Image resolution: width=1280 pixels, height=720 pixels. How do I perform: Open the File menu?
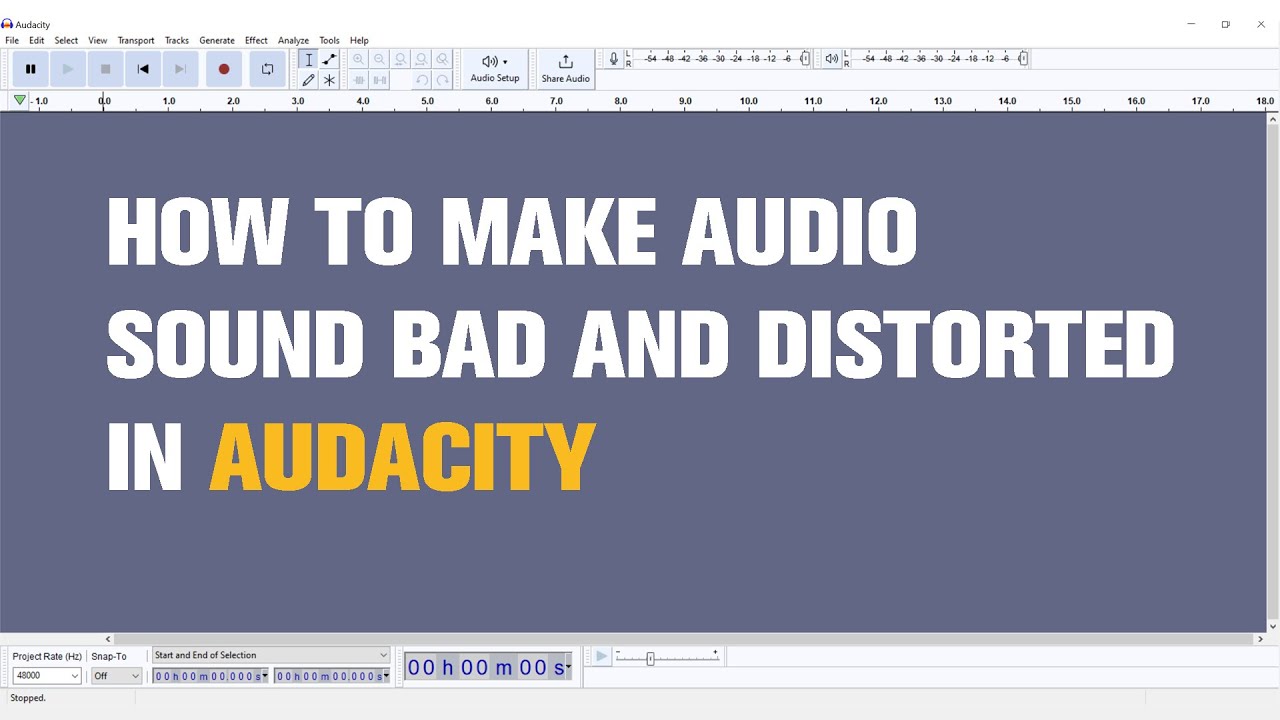click(x=12, y=41)
